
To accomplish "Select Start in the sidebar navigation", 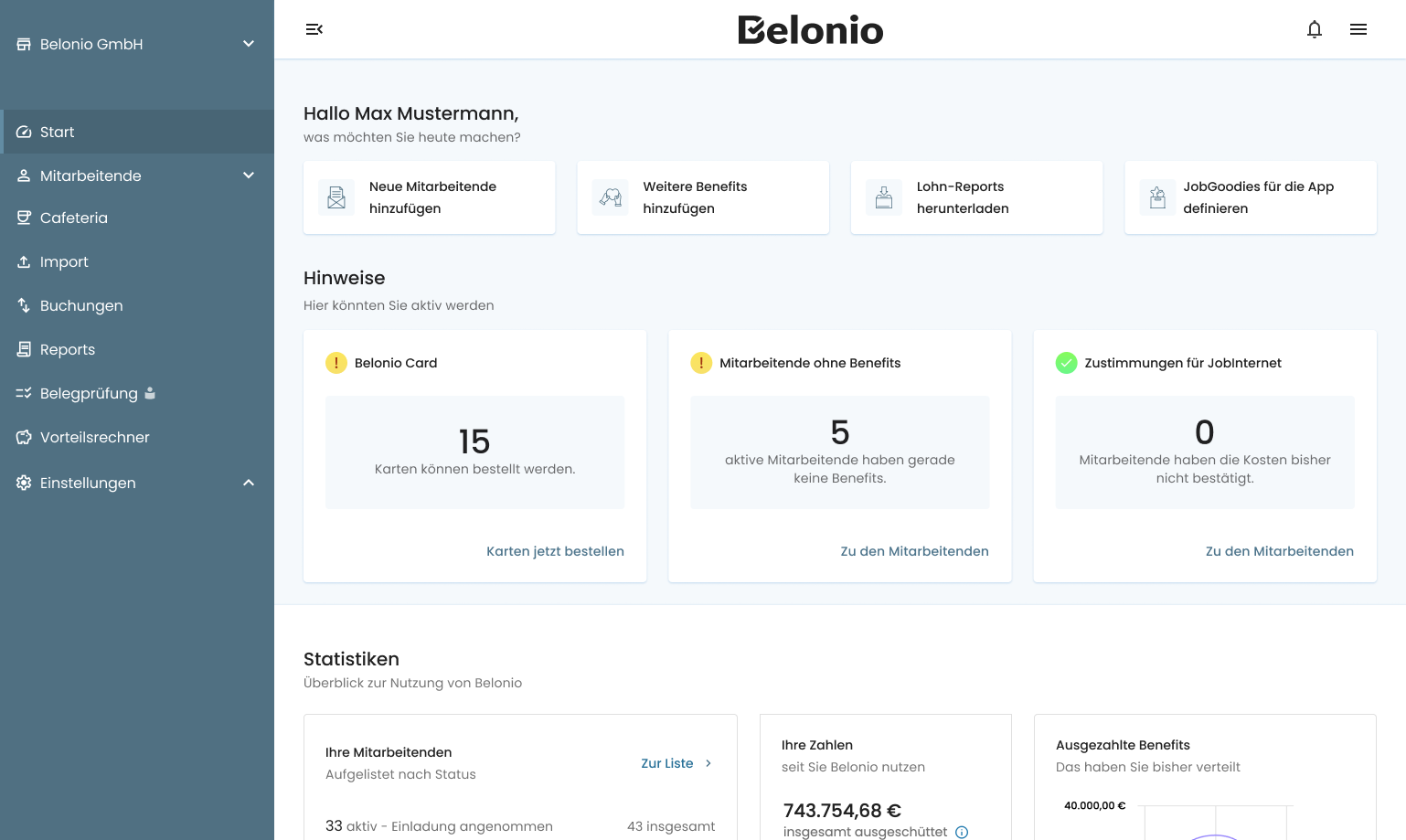I will click(56, 132).
